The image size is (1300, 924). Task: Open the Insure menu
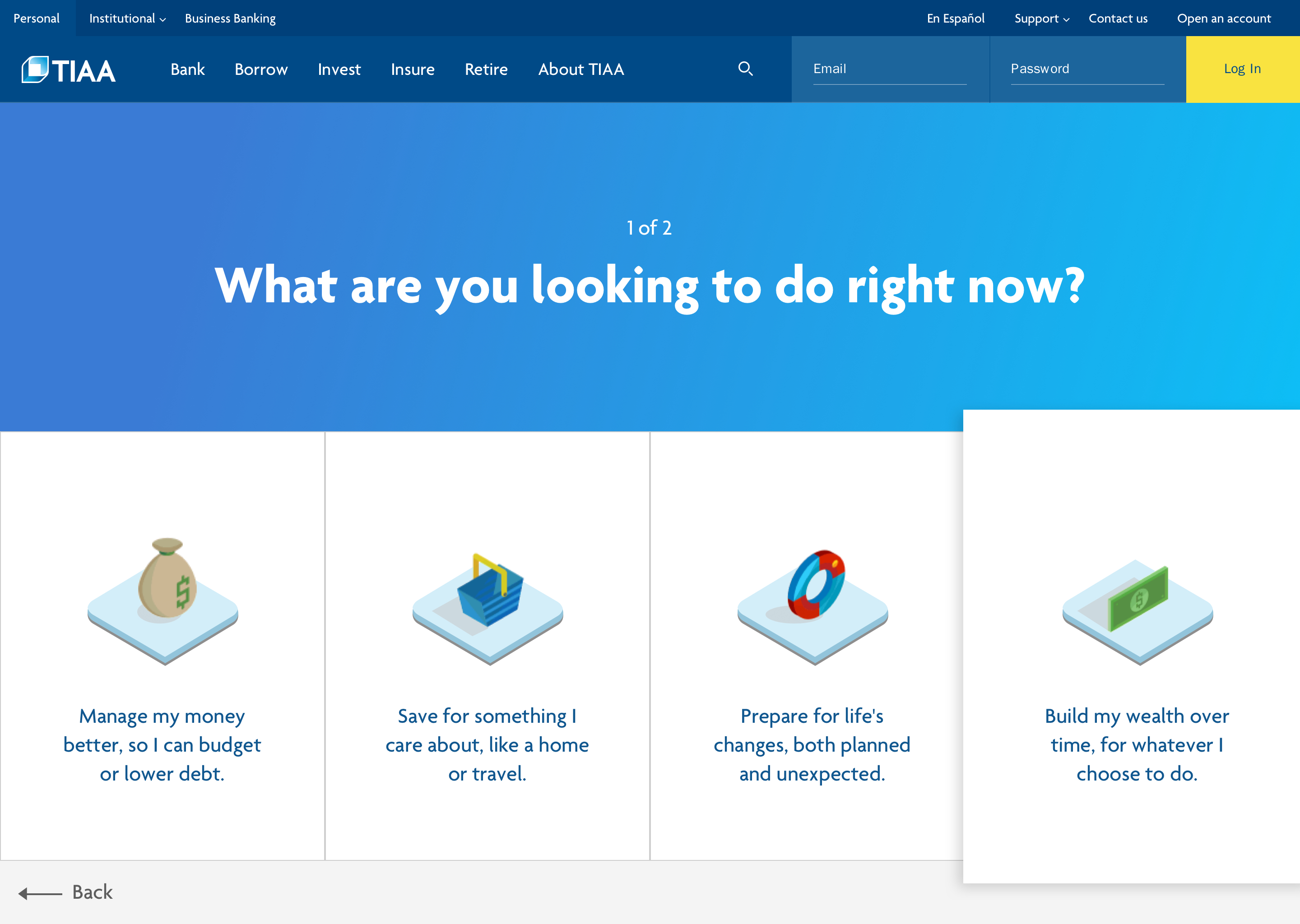[413, 69]
